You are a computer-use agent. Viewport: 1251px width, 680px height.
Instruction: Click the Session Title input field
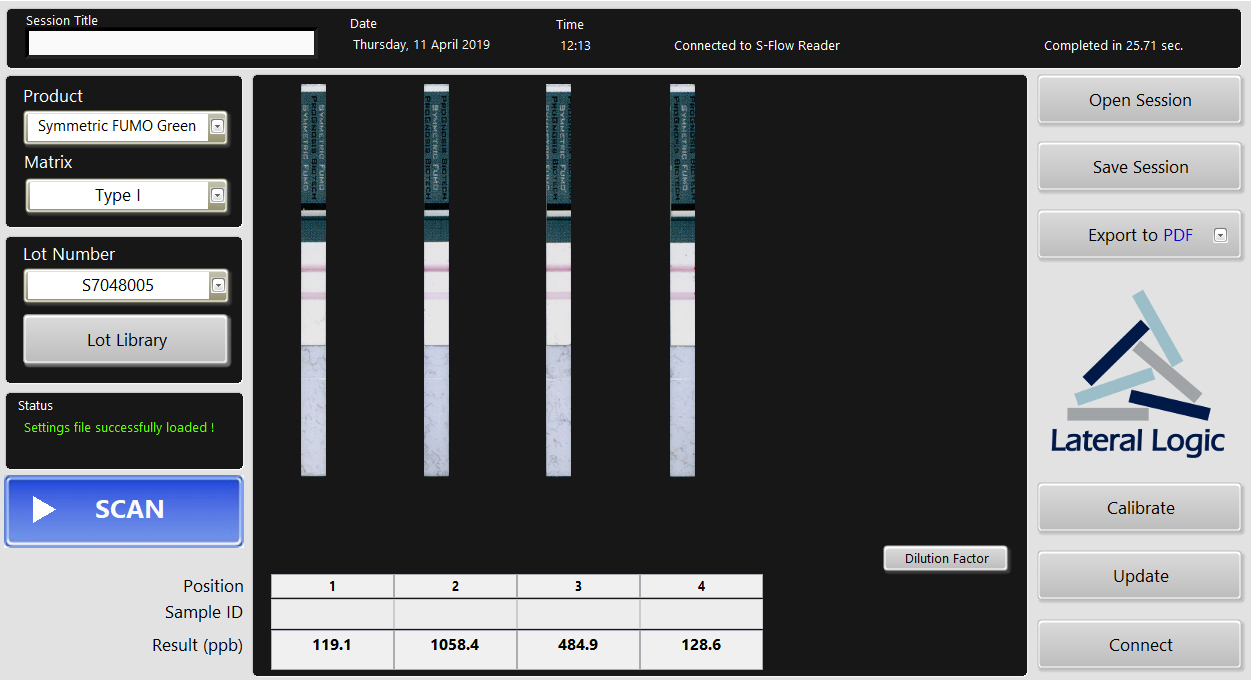point(171,43)
